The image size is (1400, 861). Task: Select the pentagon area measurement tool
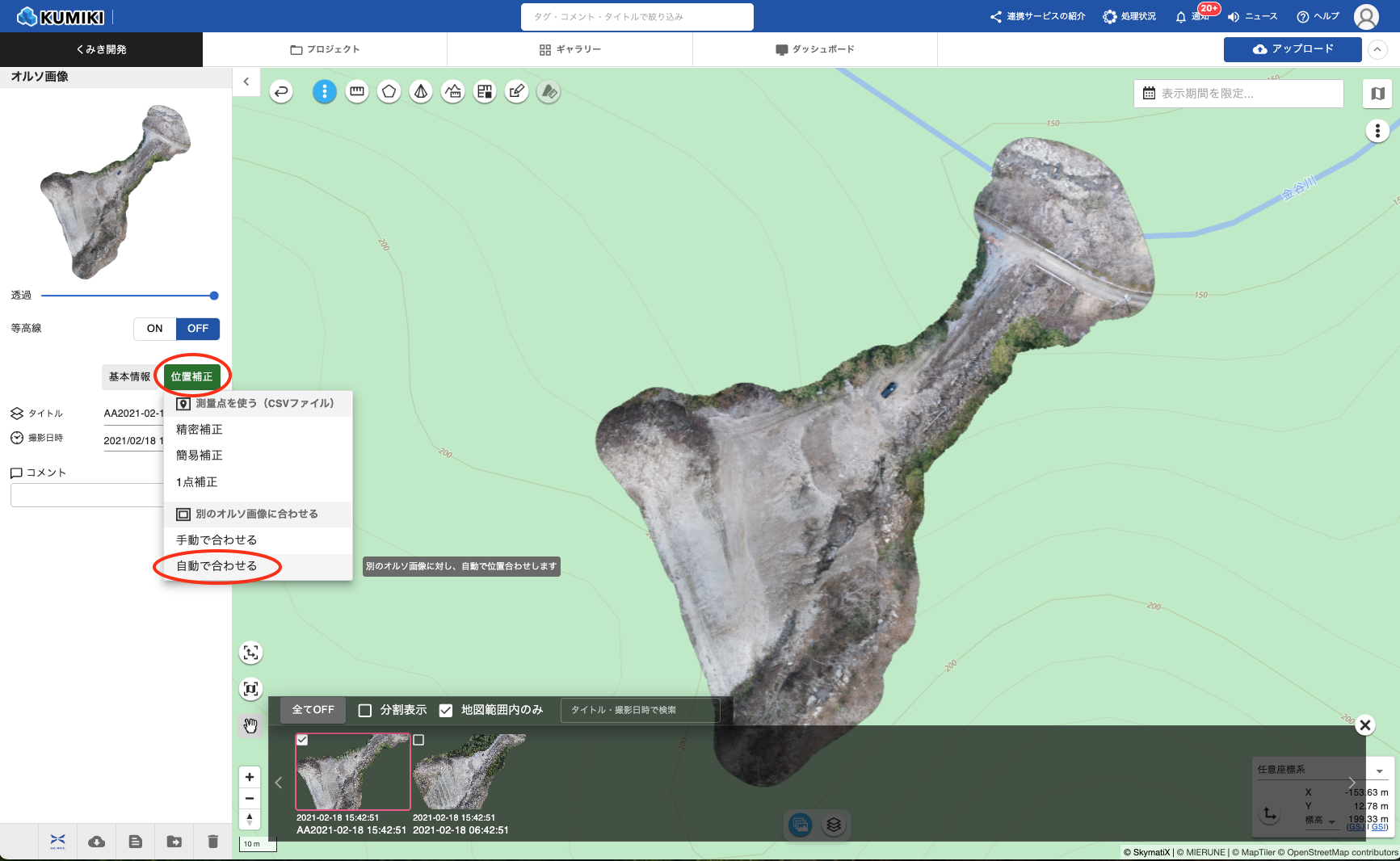point(389,92)
